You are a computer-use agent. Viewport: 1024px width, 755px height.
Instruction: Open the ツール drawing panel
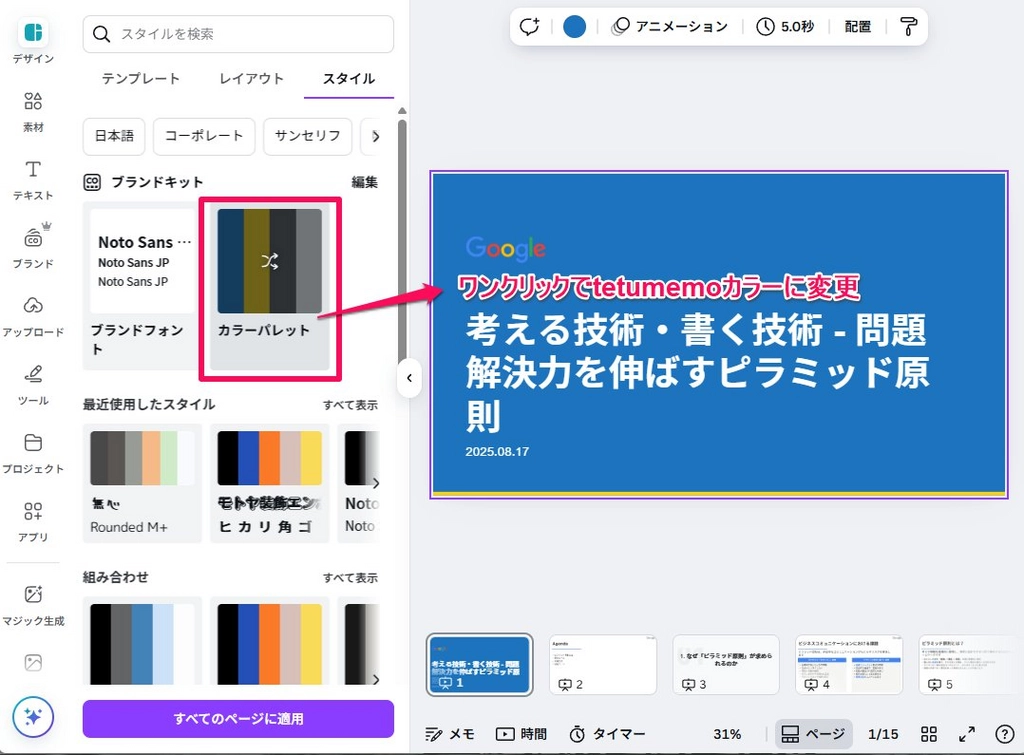[33, 385]
